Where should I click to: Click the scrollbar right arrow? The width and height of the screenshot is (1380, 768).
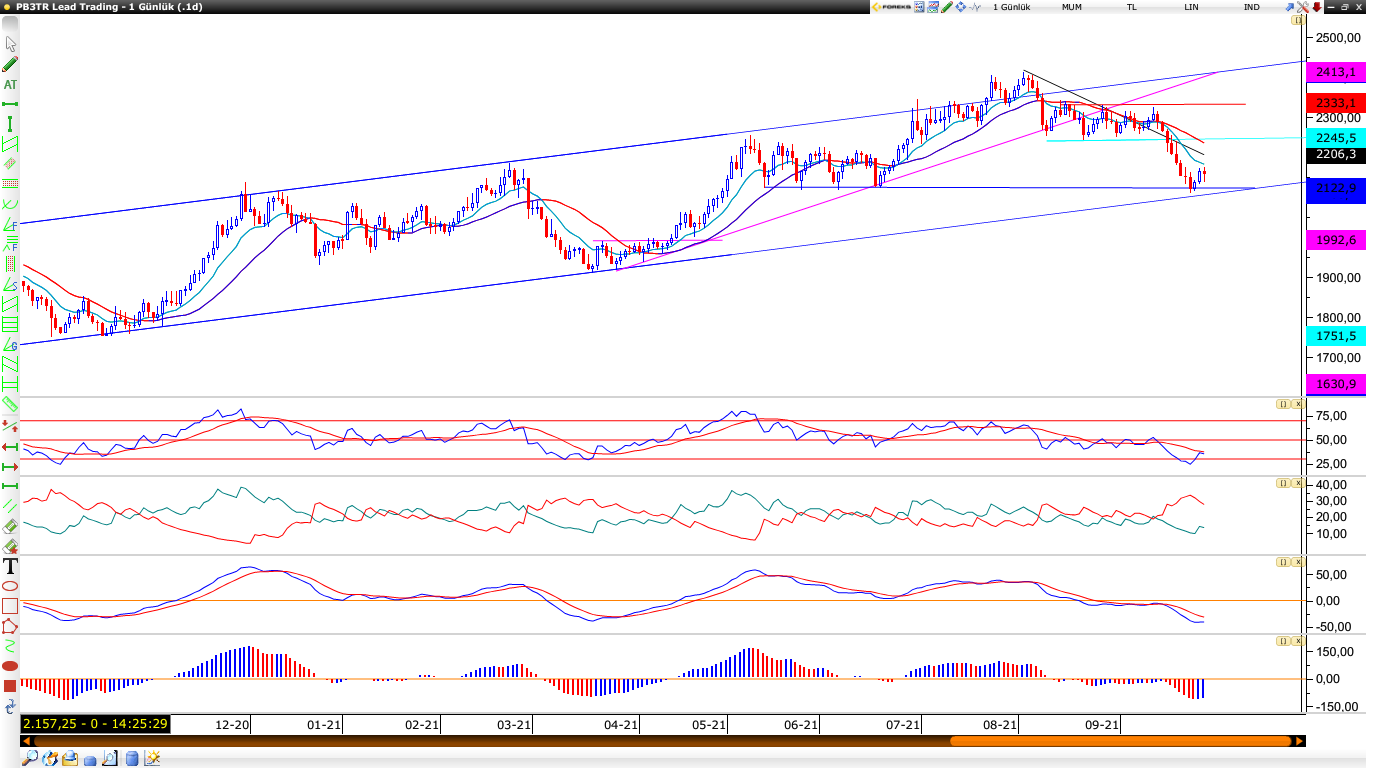click(x=1299, y=741)
